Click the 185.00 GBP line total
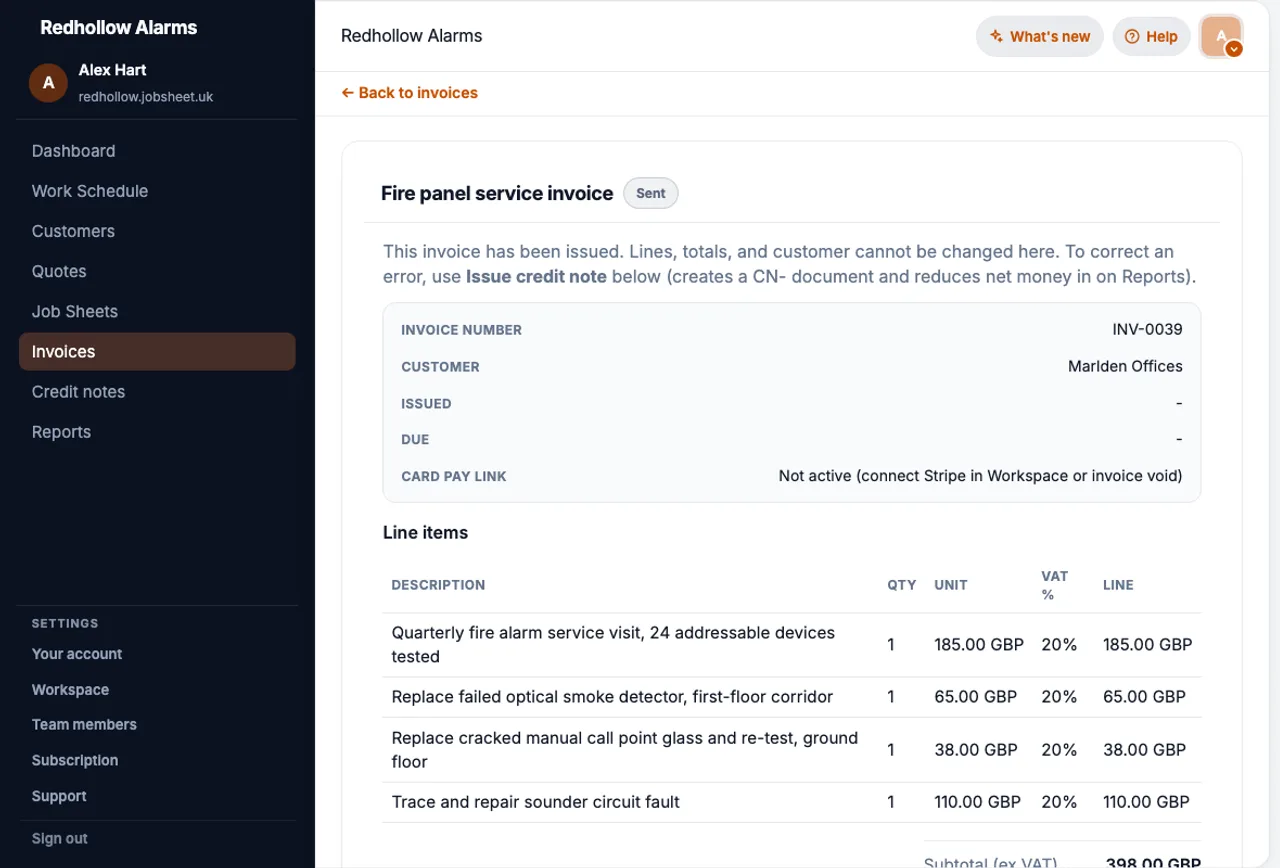The image size is (1280, 868). click(1147, 645)
